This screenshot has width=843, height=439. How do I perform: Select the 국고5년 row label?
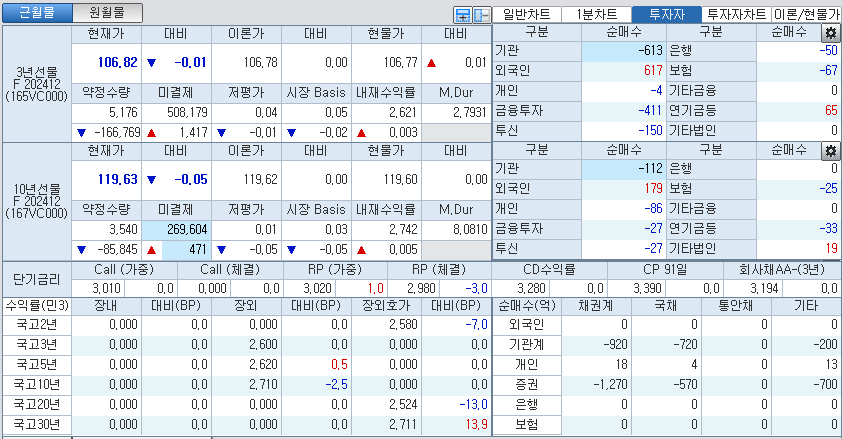(37, 364)
